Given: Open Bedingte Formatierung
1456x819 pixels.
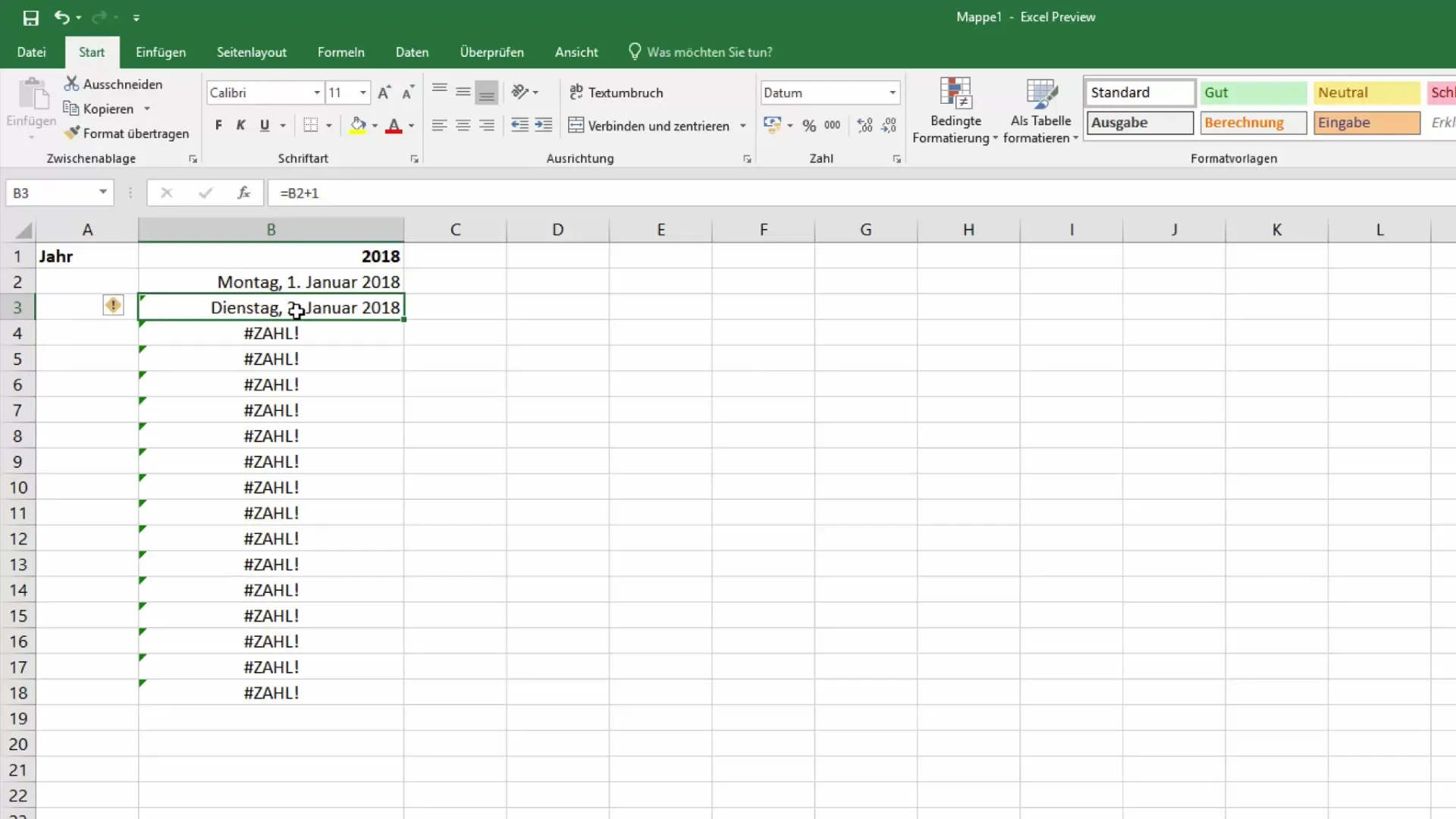Looking at the screenshot, I should [955, 111].
